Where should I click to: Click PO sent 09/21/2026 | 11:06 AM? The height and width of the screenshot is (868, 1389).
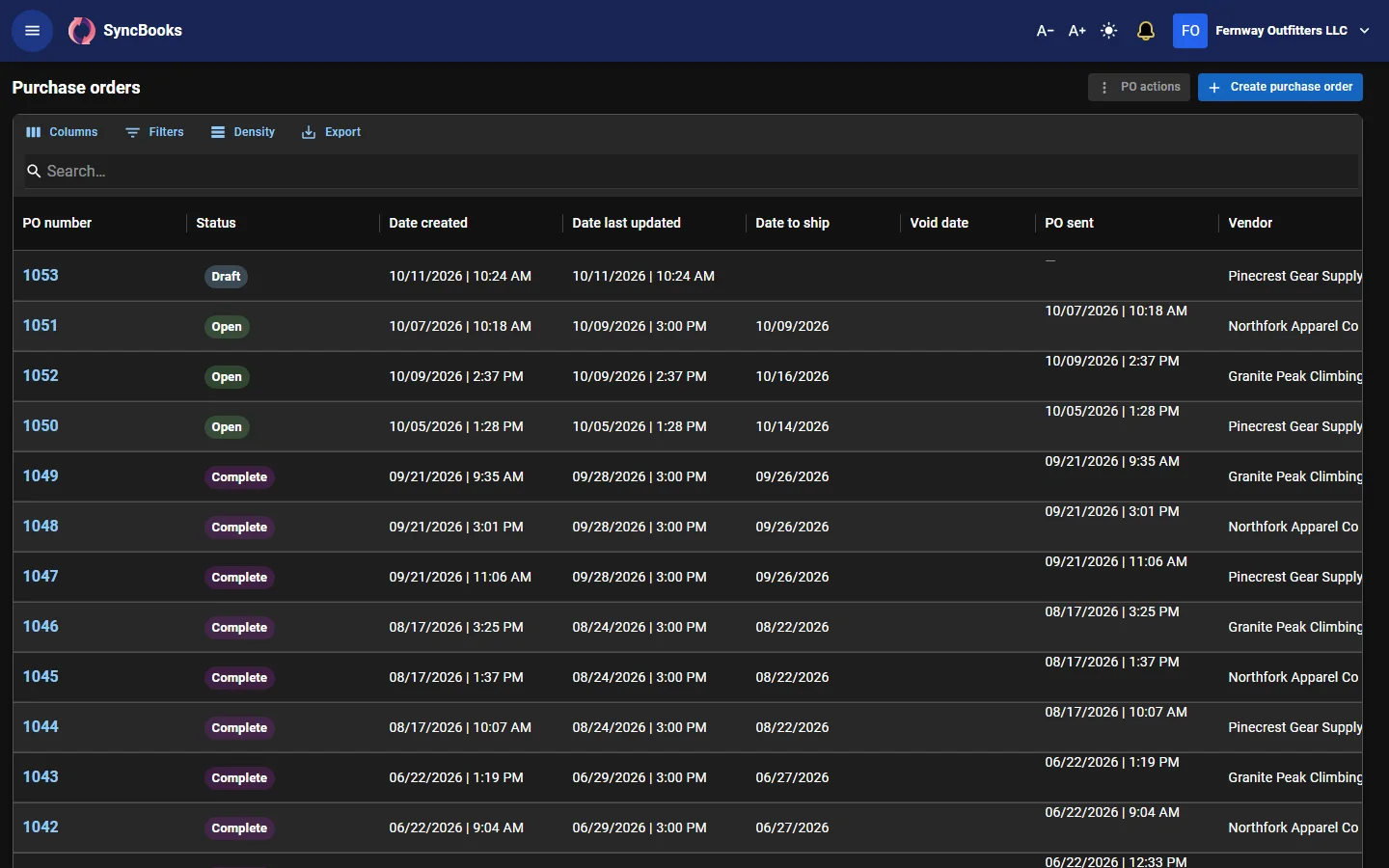pyautogui.click(x=1116, y=561)
